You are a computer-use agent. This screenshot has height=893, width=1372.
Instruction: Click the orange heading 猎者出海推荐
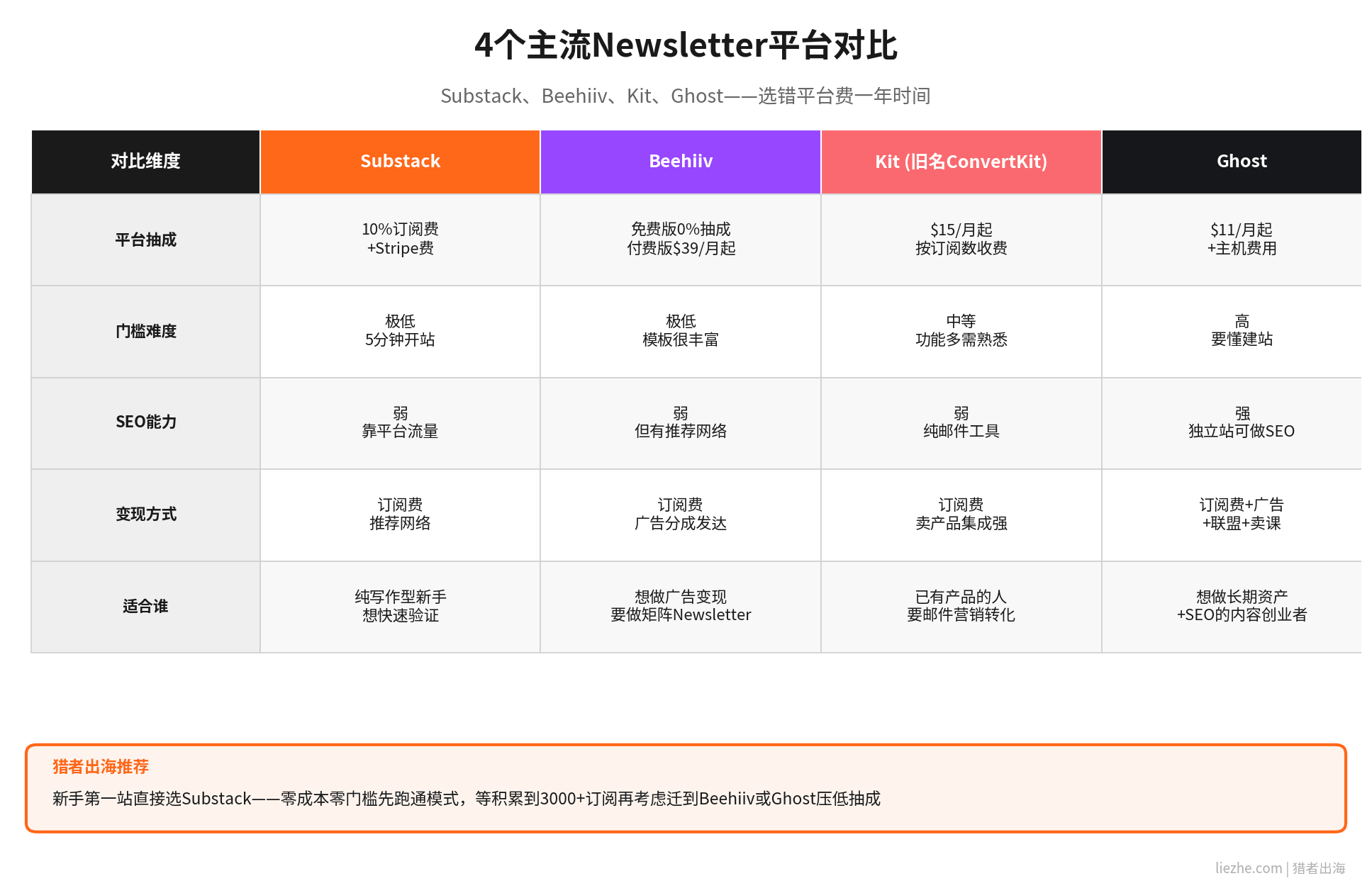(x=101, y=767)
